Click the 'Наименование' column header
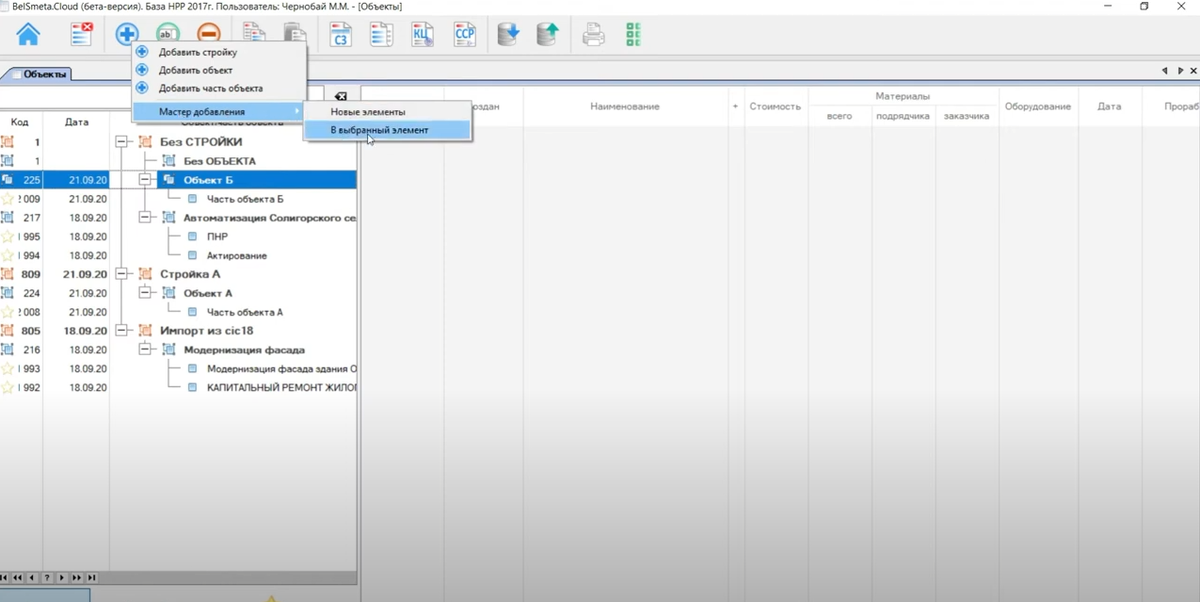 coord(625,106)
